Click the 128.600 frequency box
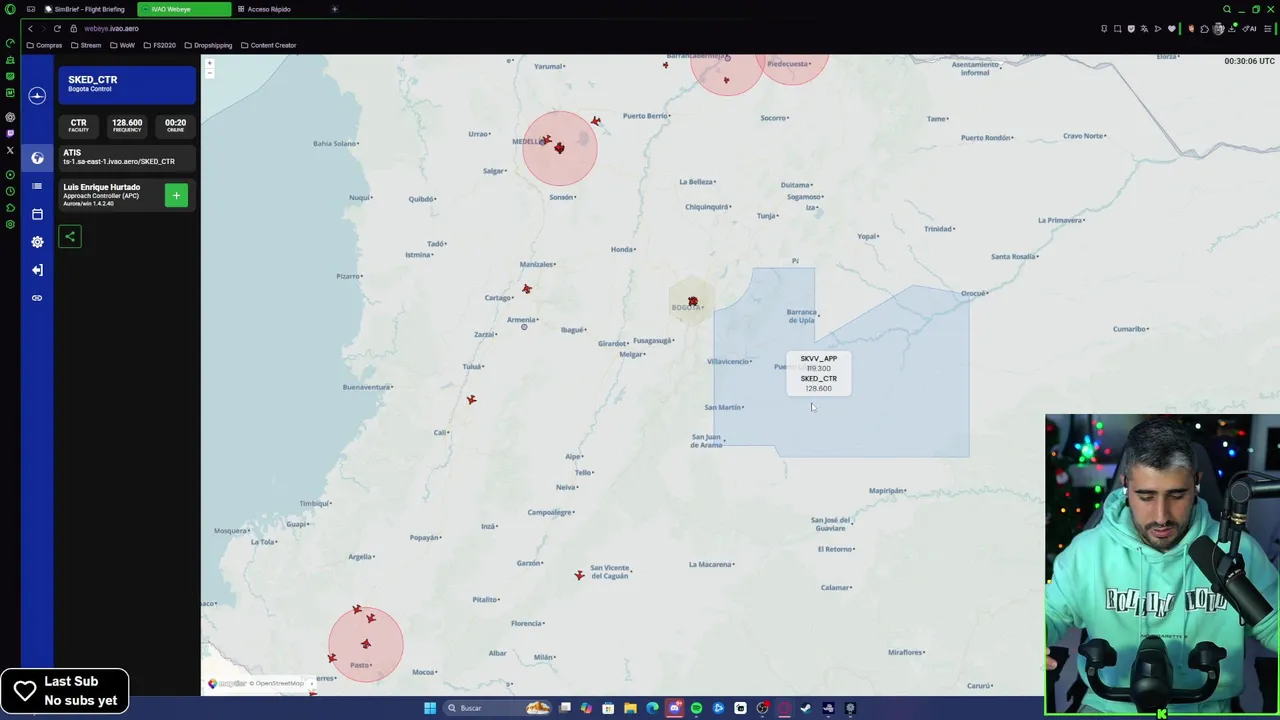The image size is (1280, 720). 127,125
